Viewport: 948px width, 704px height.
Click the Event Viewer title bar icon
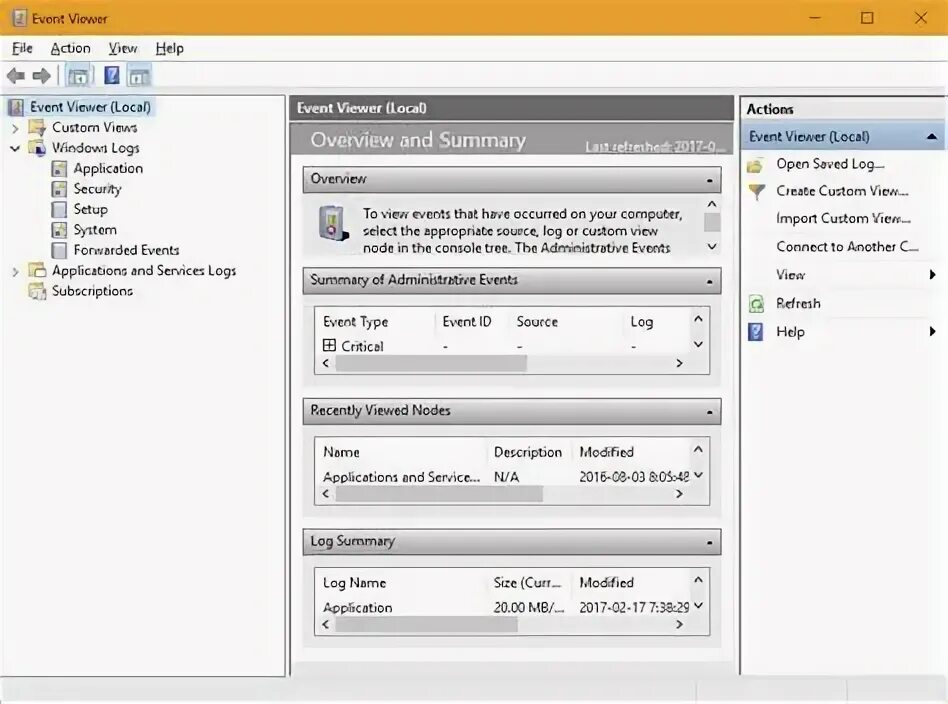pyautogui.click(x=19, y=18)
